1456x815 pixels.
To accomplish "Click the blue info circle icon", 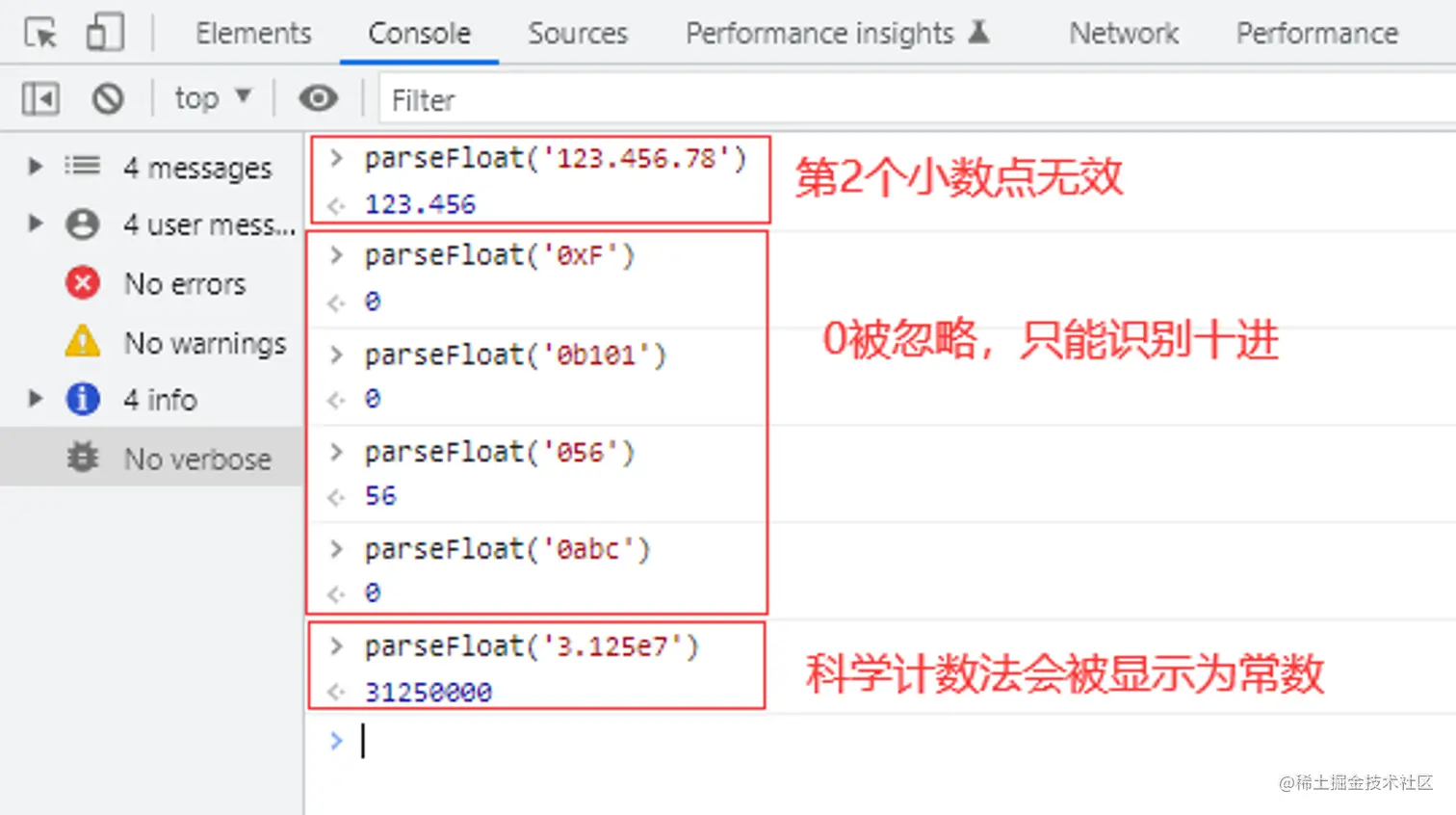I will 83,399.
